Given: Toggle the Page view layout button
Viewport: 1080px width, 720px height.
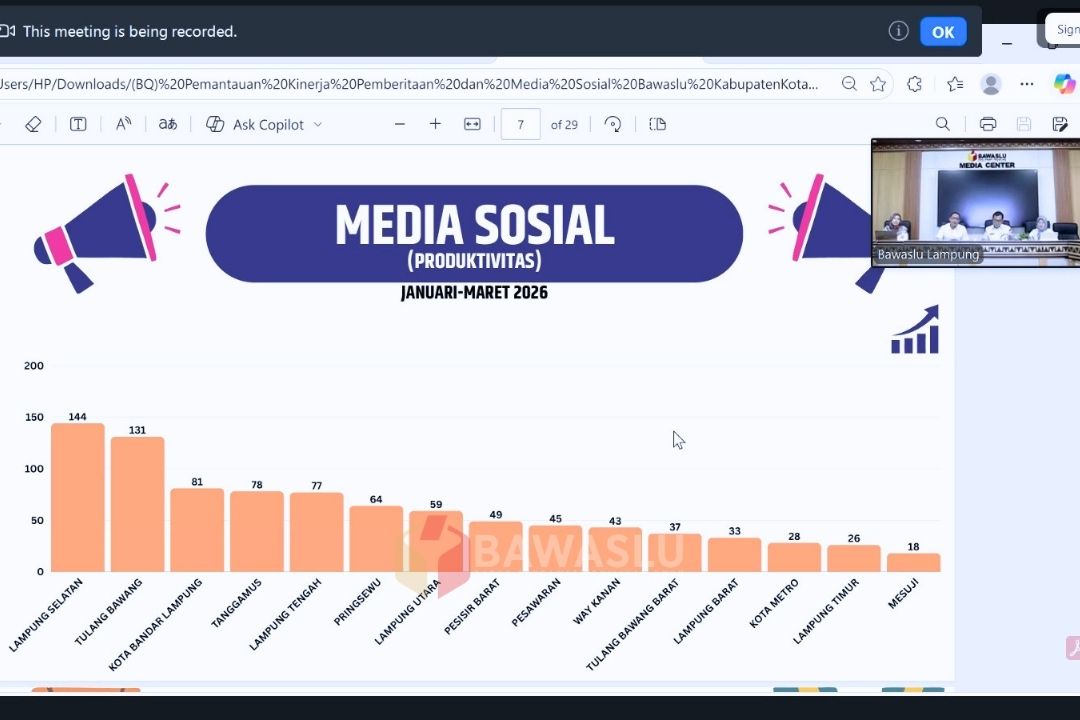Looking at the screenshot, I should point(657,124).
